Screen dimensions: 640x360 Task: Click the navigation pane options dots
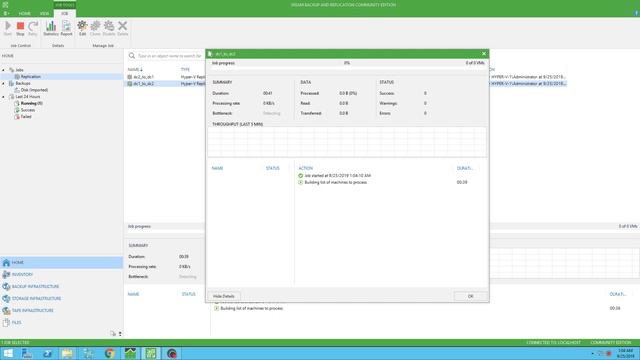point(120,333)
